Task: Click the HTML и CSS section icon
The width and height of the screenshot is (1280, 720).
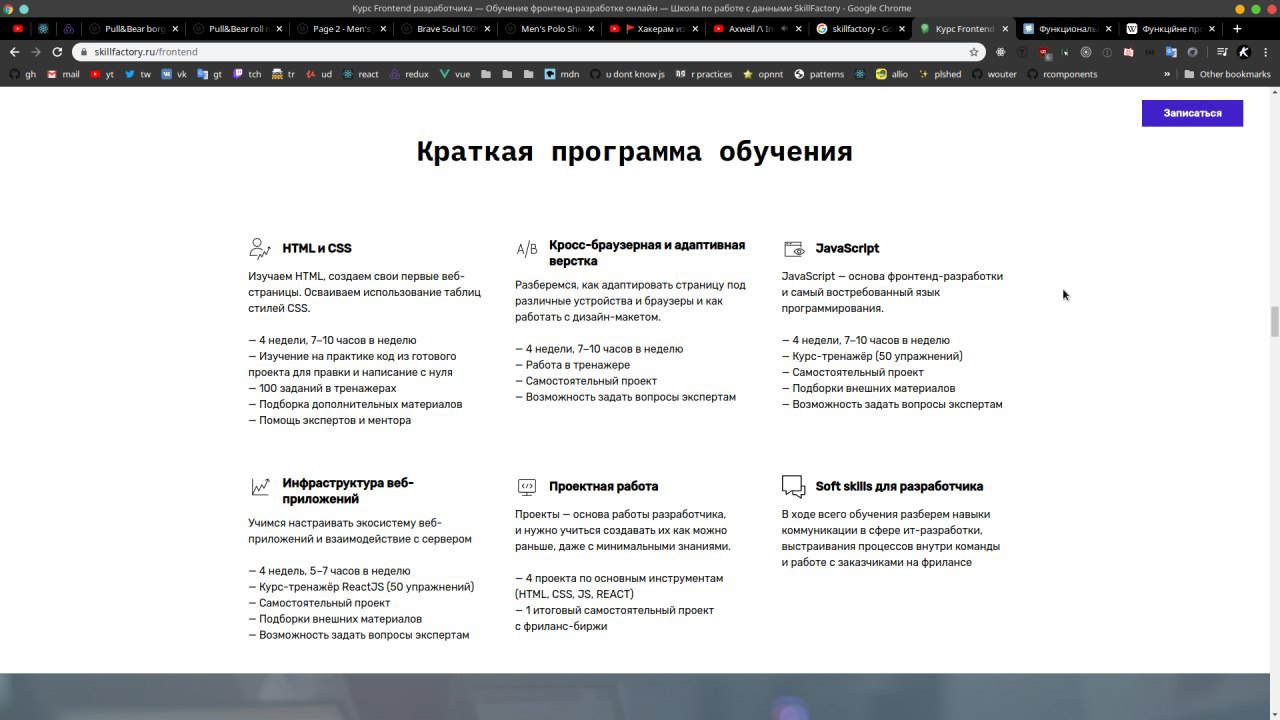Action: click(259, 248)
